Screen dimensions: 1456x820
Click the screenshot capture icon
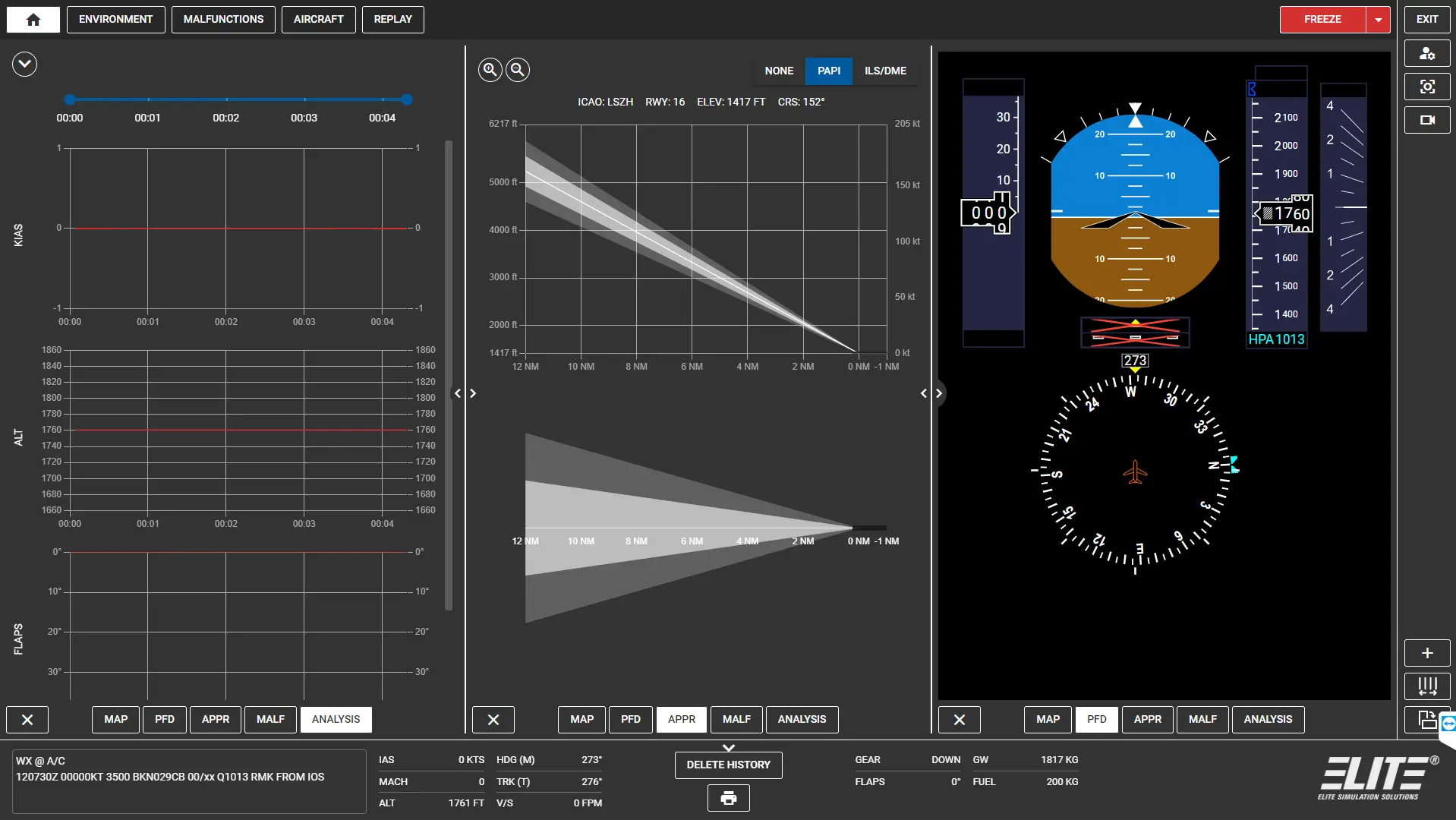pyautogui.click(x=1427, y=87)
